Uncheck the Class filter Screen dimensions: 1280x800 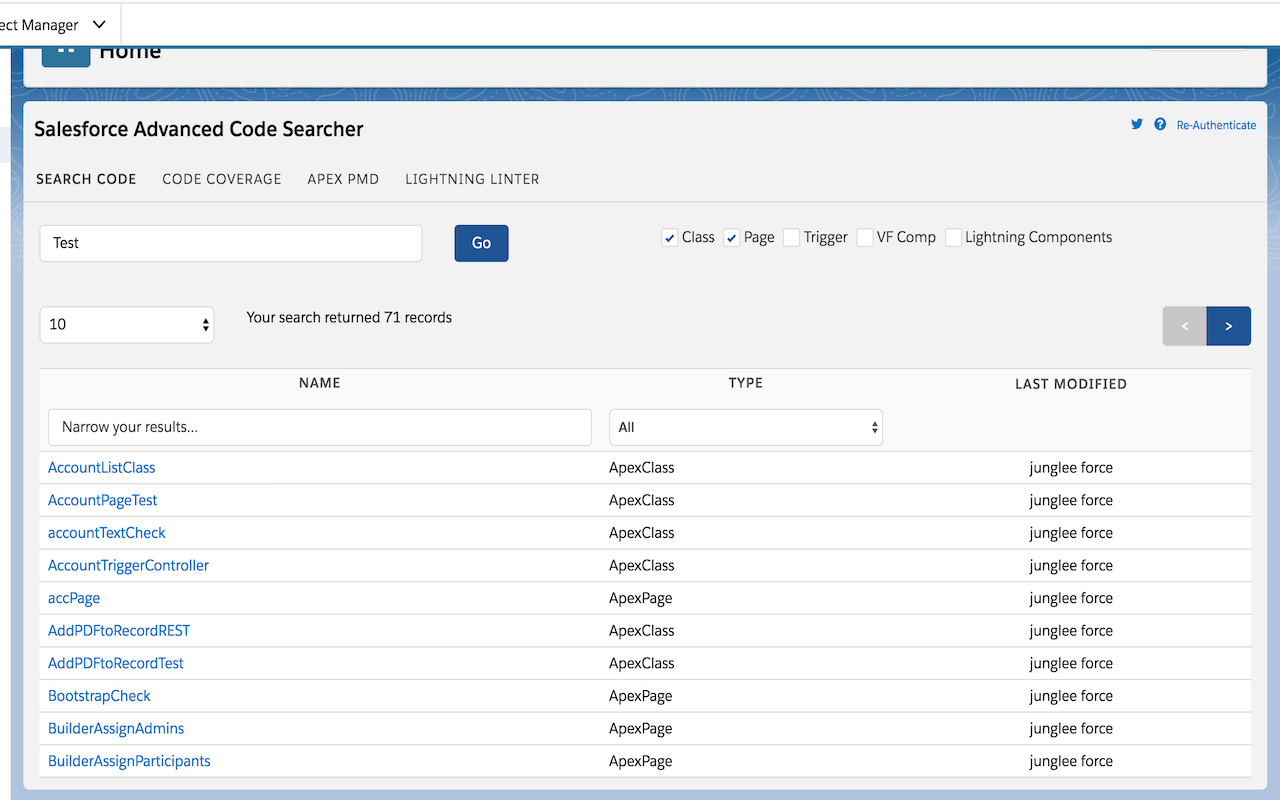pos(669,237)
